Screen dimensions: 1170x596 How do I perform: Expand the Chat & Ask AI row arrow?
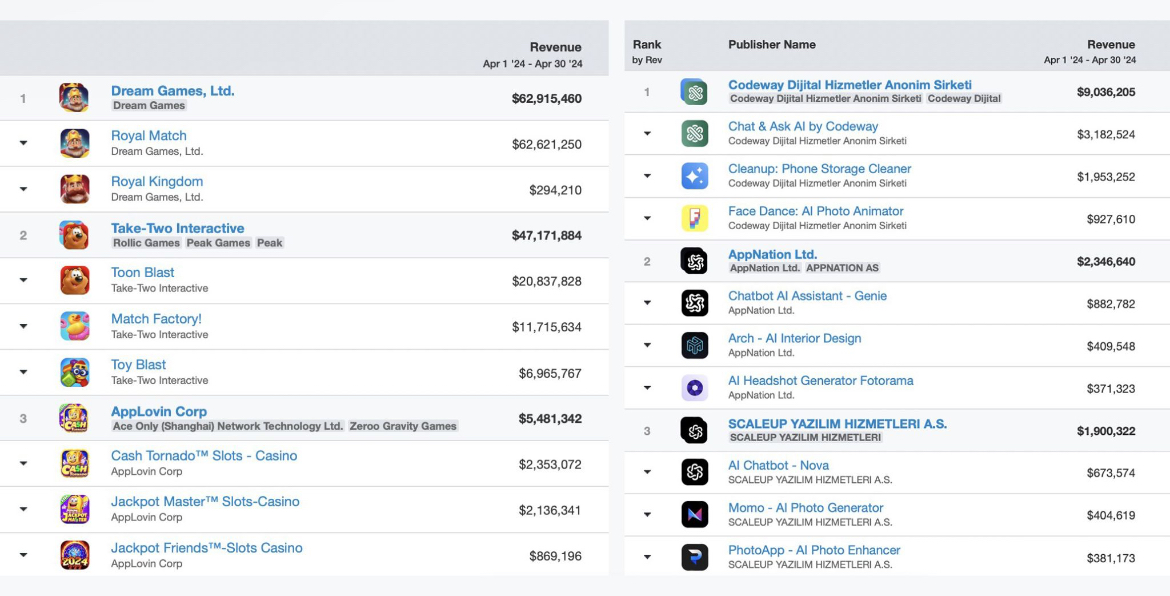(x=647, y=134)
